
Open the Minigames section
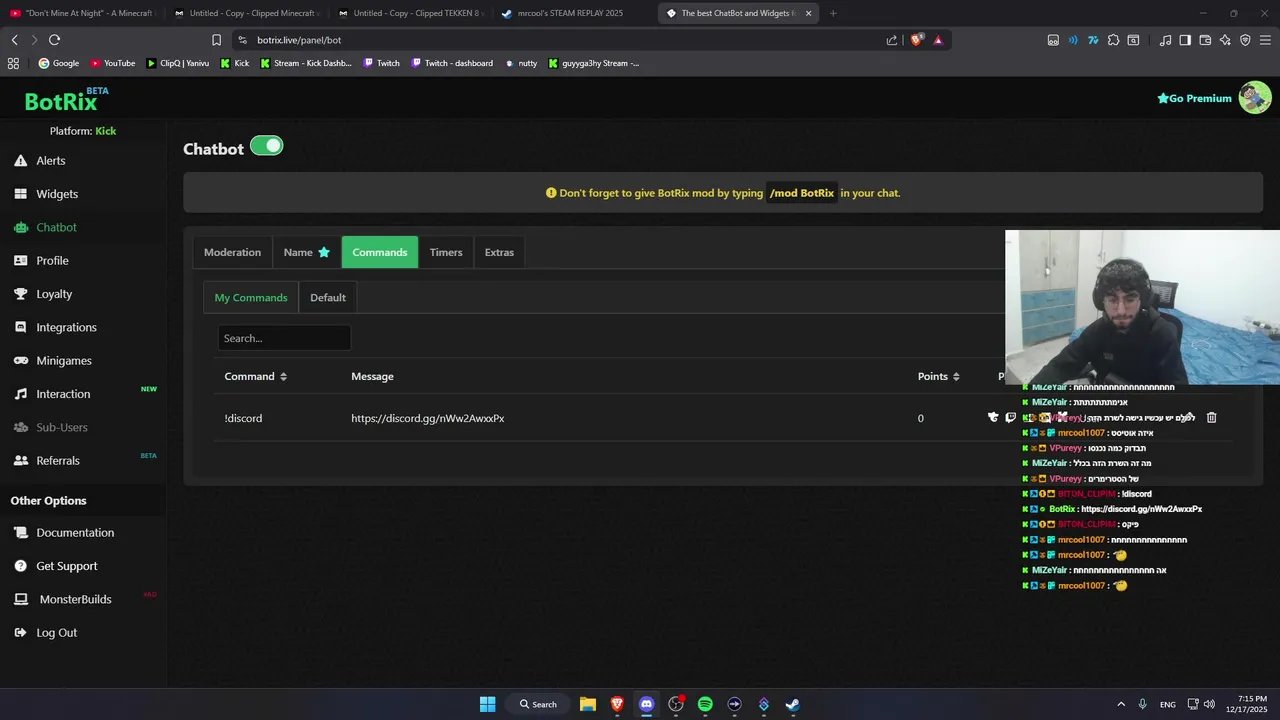click(x=64, y=360)
